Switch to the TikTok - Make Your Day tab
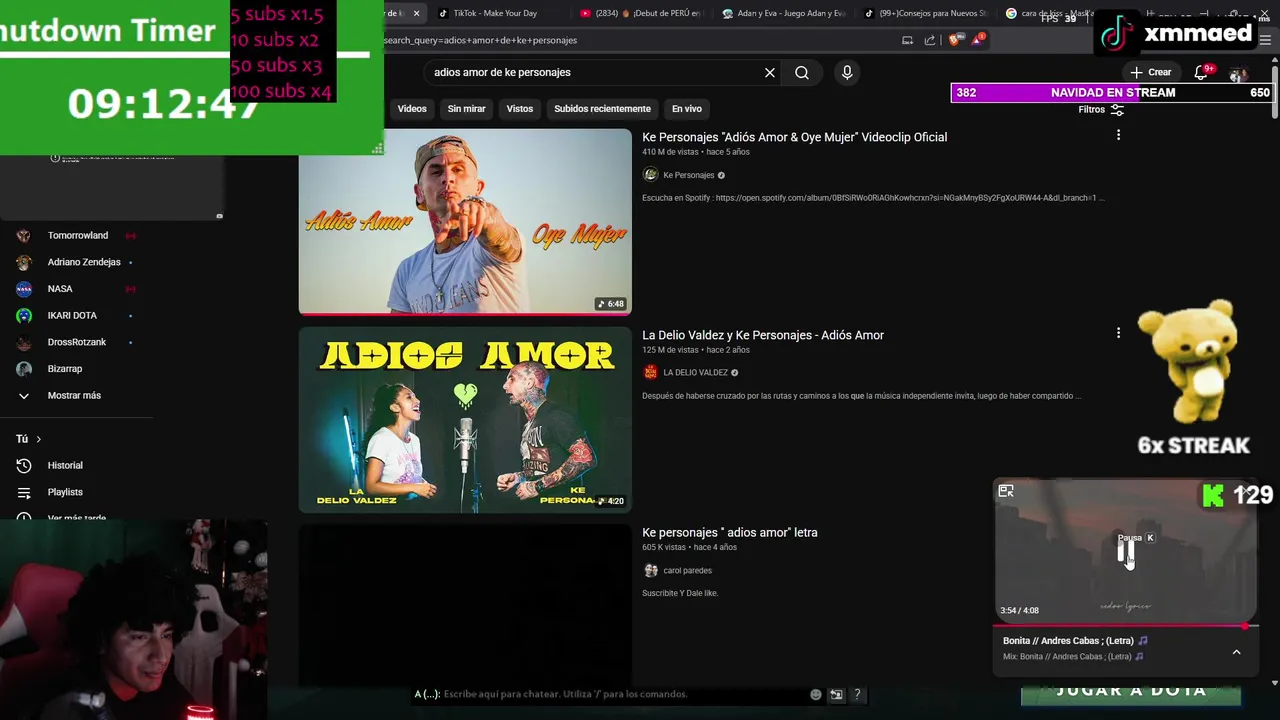The height and width of the screenshot is (720, 1280). pyautogui.click(x=495, y=14)
